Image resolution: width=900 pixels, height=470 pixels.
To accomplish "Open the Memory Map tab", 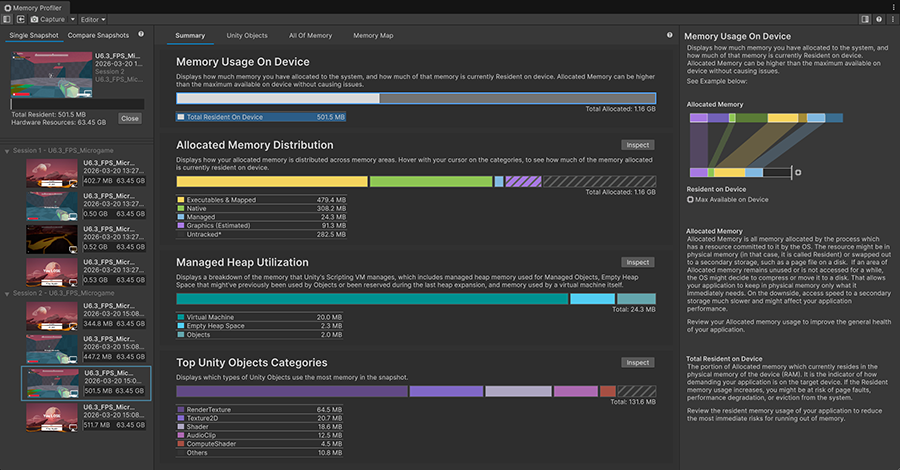I will [x=373, y=36].
